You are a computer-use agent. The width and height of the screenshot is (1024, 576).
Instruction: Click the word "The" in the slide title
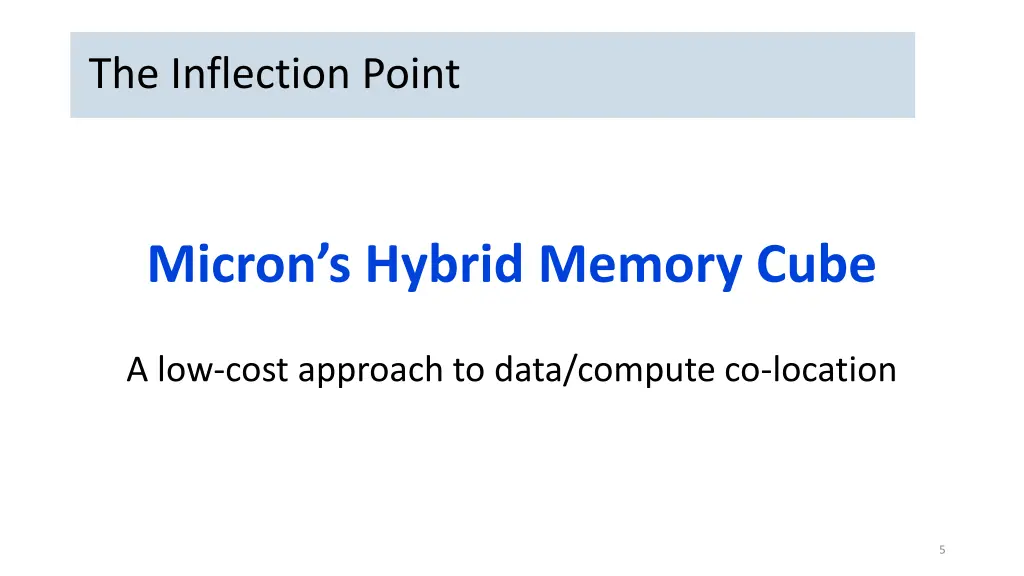123,73
